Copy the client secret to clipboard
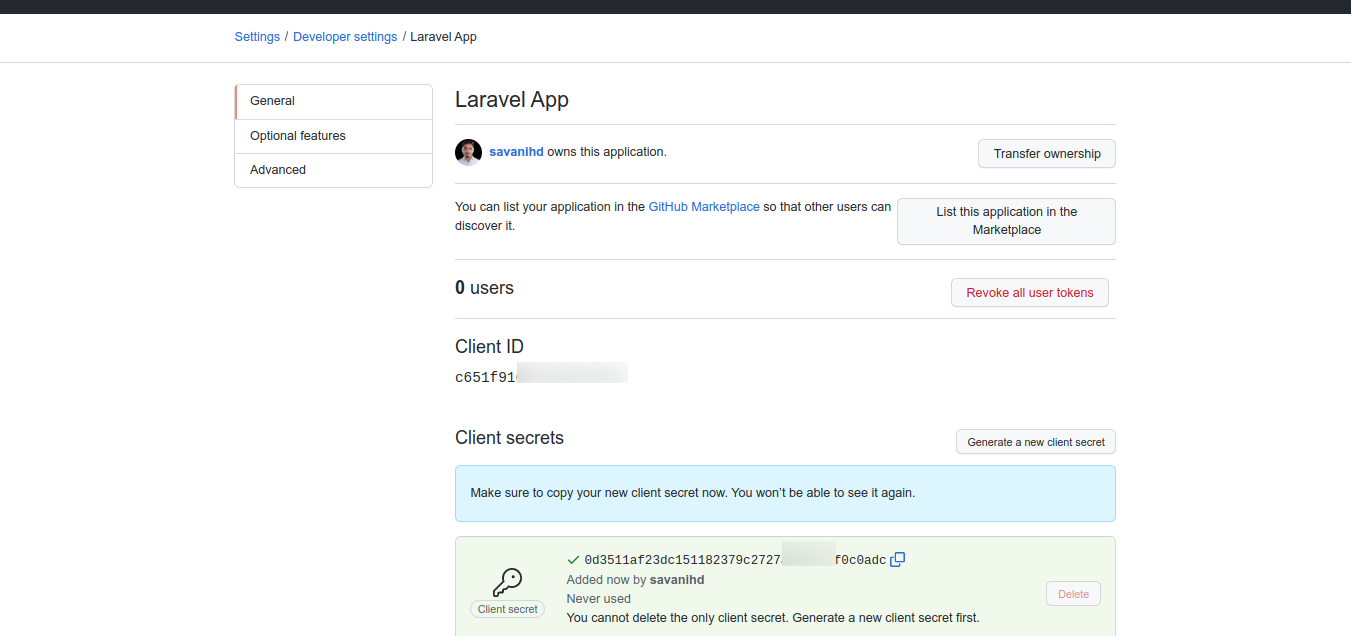 [897, 560]
